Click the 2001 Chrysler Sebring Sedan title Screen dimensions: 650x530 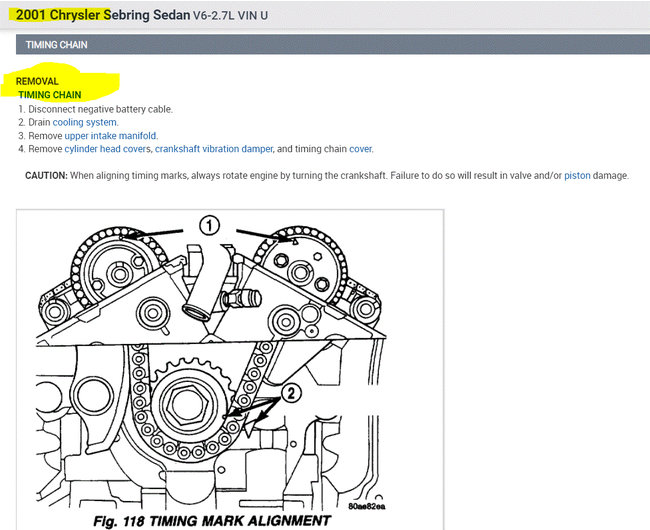pos(103,15)
